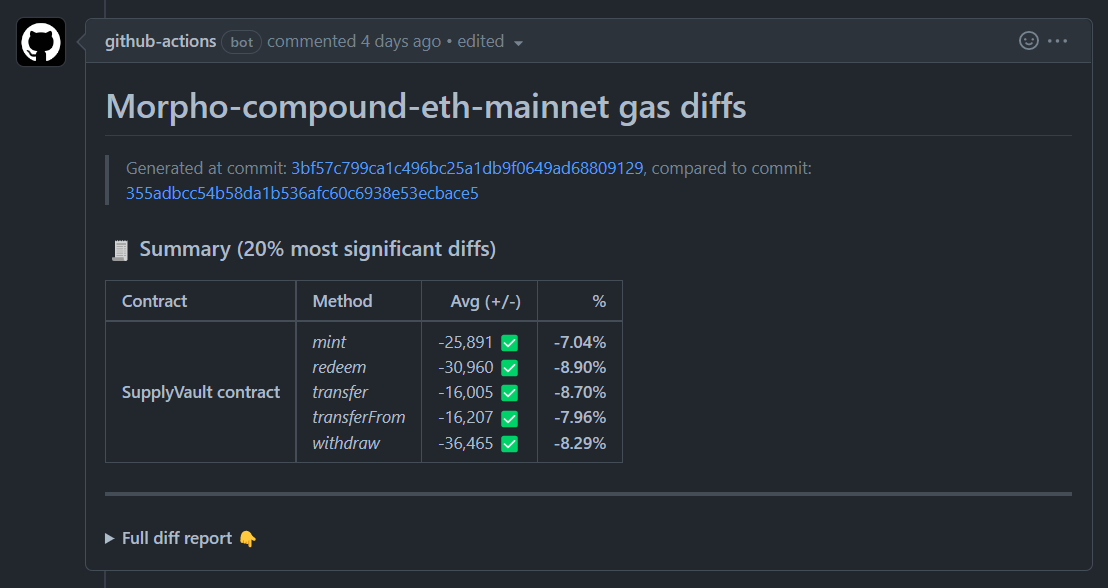Click the green checkmark in the redeem row
This screenshot has height=588, width=1108.
click(509, 368)
